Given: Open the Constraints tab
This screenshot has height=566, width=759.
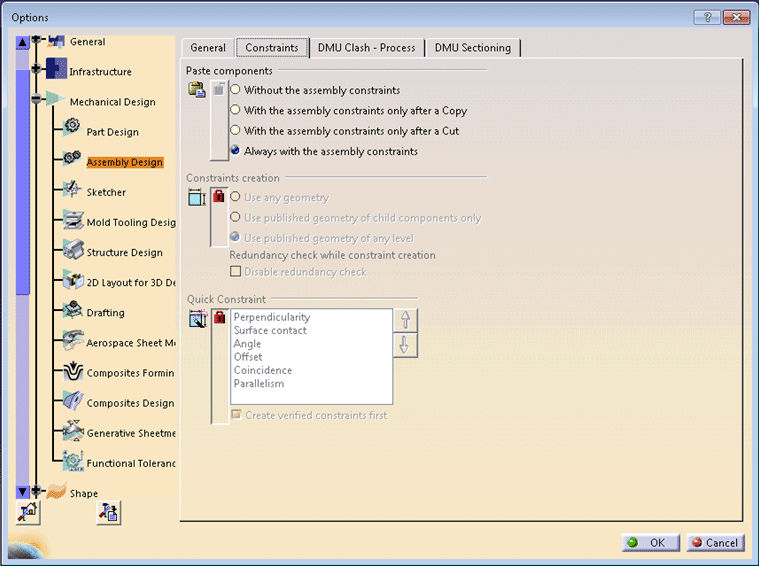Looking at the screenshot, I should (272, 48).
